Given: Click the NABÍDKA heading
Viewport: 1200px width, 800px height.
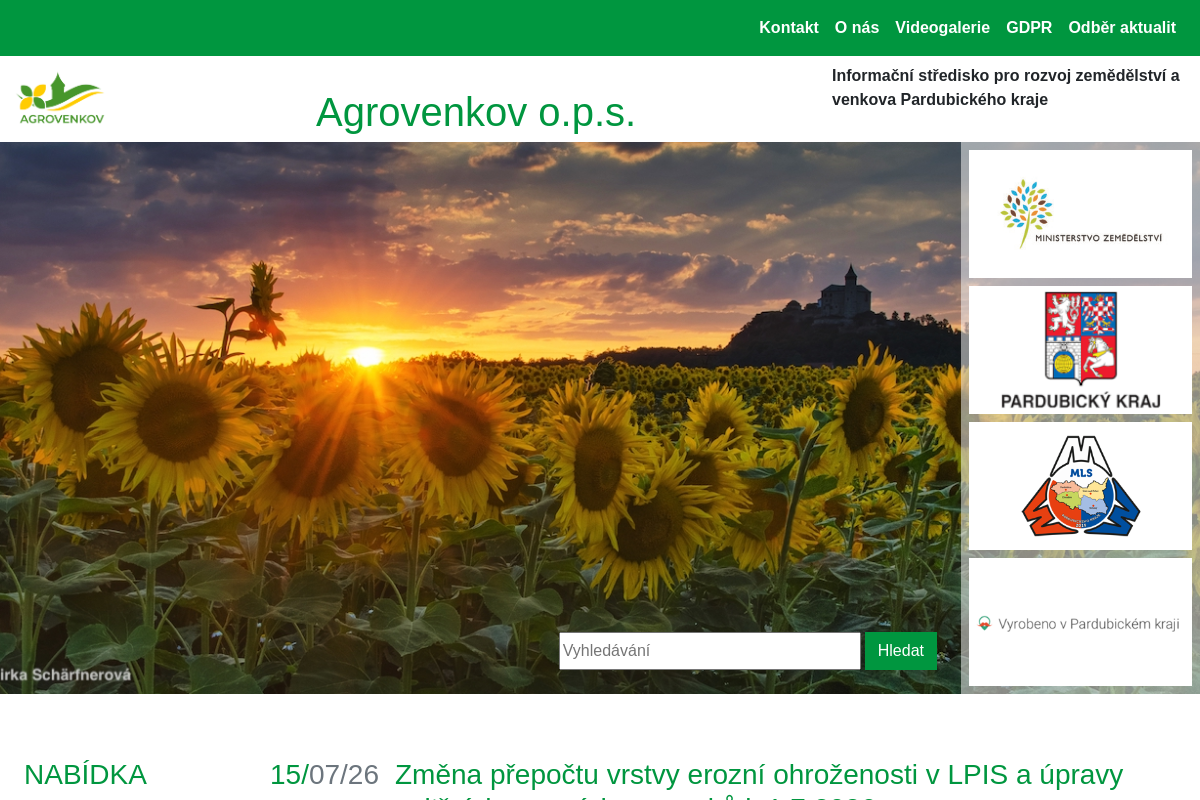Looking at the screenshot, I should [x=86, y=775].
